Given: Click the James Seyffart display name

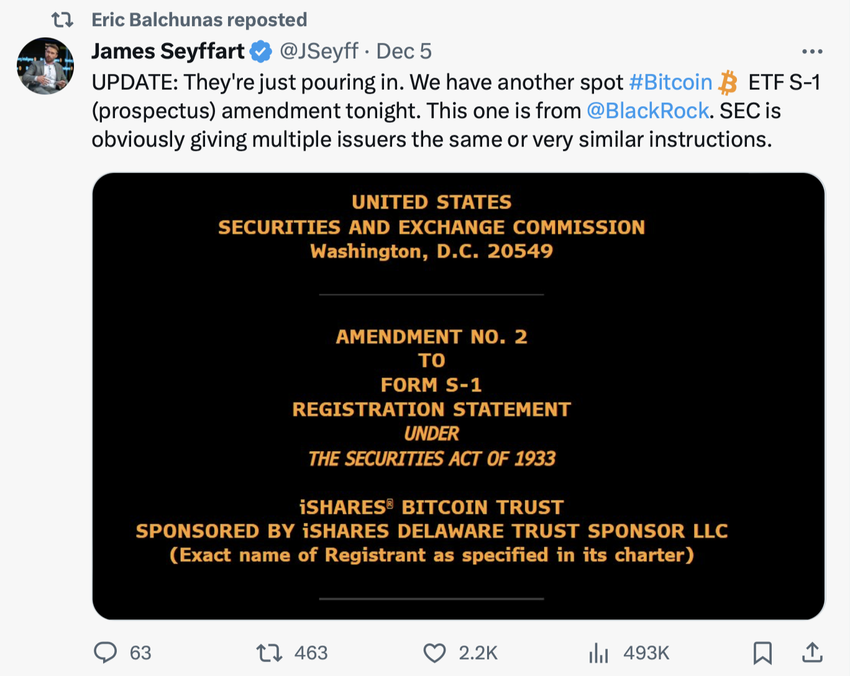Looking at the screenshot, I should (167, 51).
